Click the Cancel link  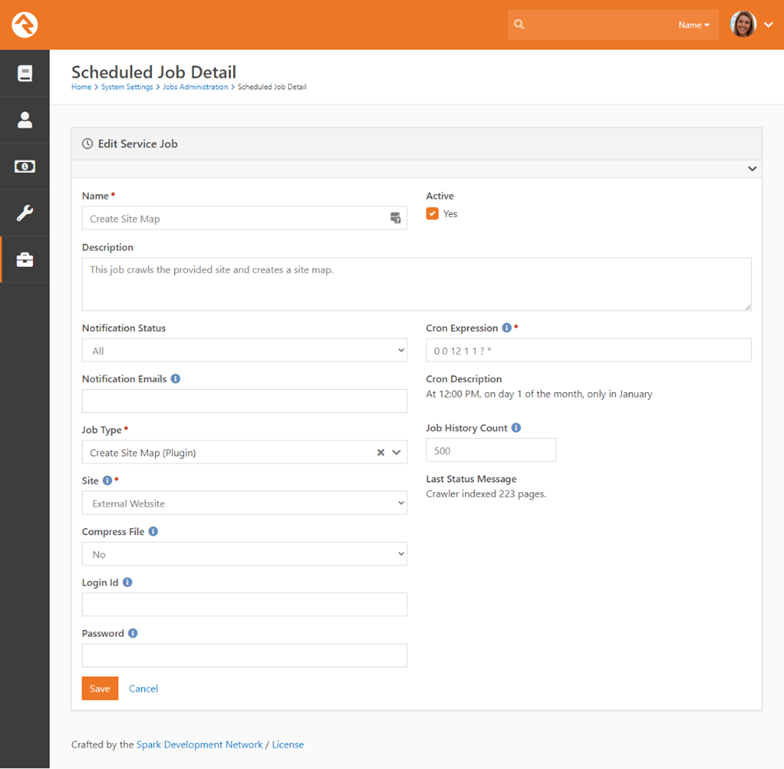click(144, 688)
